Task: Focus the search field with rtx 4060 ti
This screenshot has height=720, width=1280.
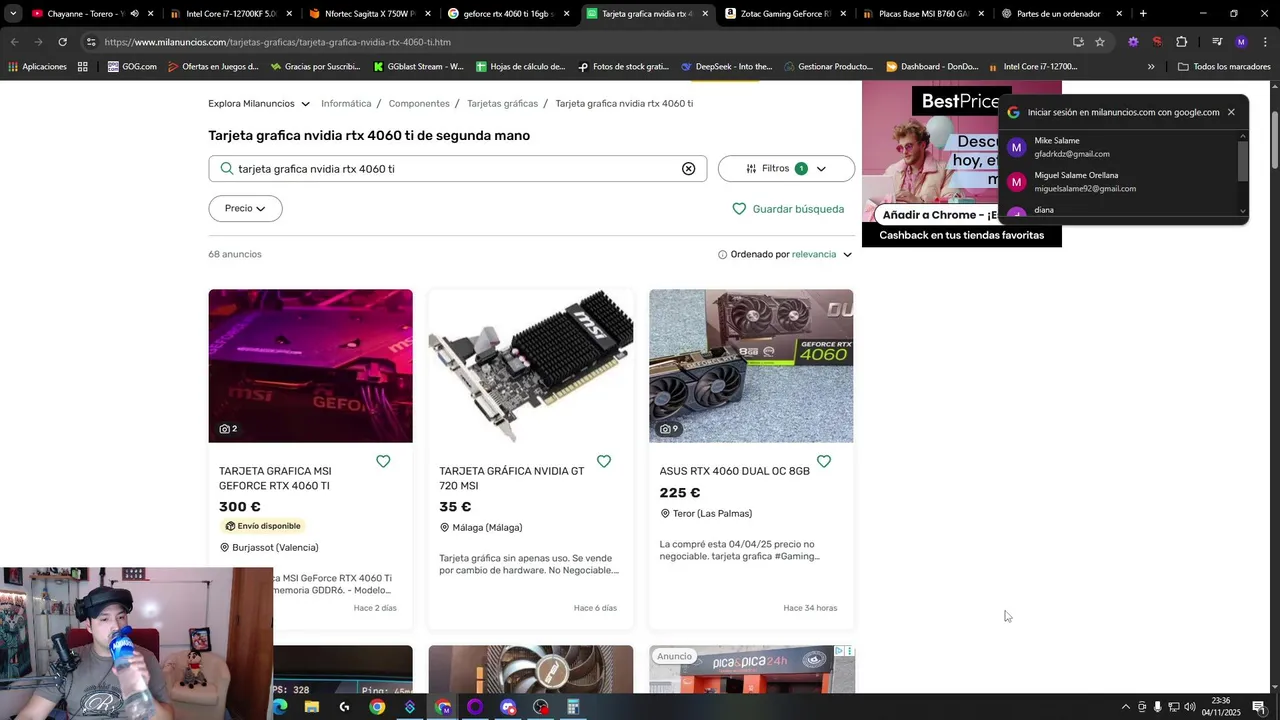Action: click(x=455, y=169)
